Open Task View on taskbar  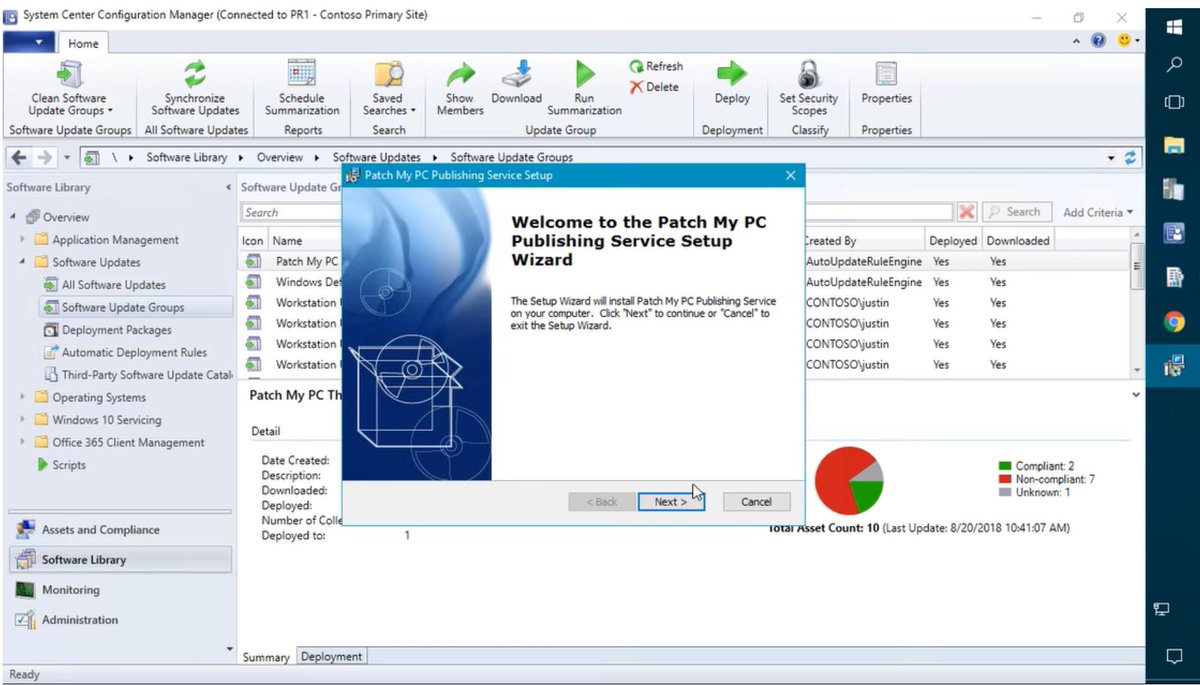pos(1174,102)
